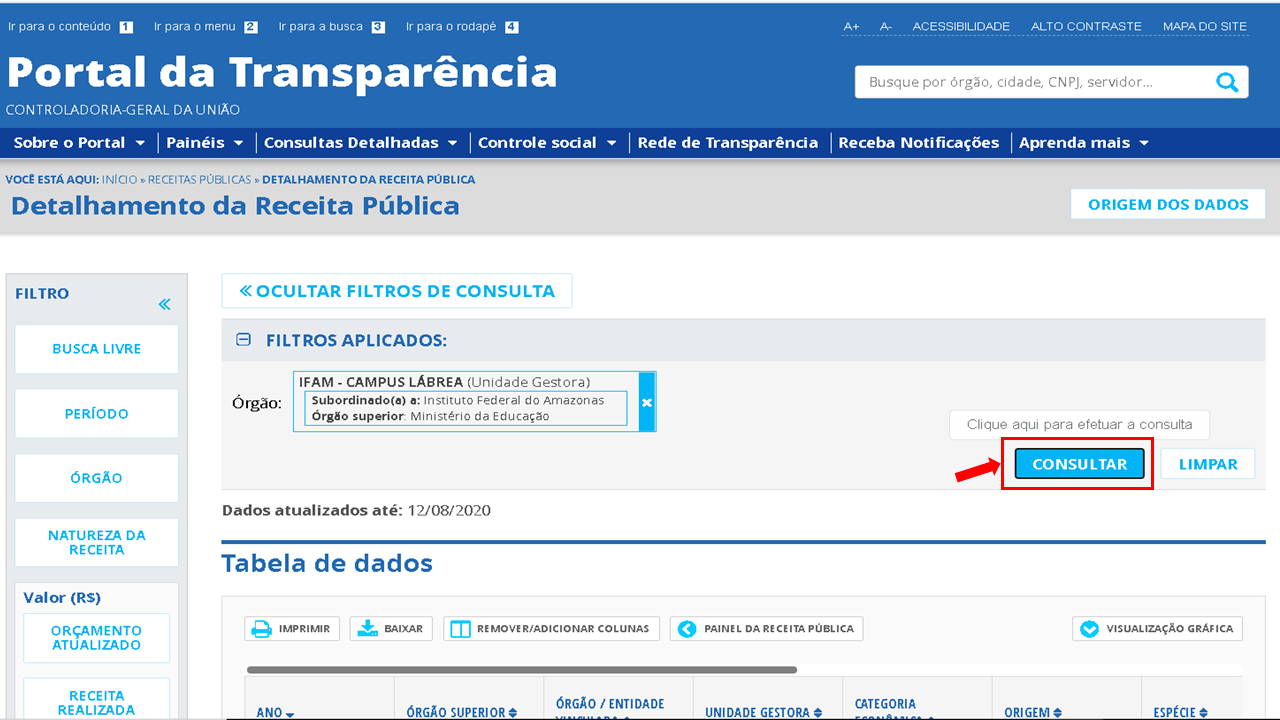Image resolution: width=1280 pixels, height=720 pixels.
Task: Click RECEITAS PÚBLICAS breadcrumb link
Action: coord(200,180)
